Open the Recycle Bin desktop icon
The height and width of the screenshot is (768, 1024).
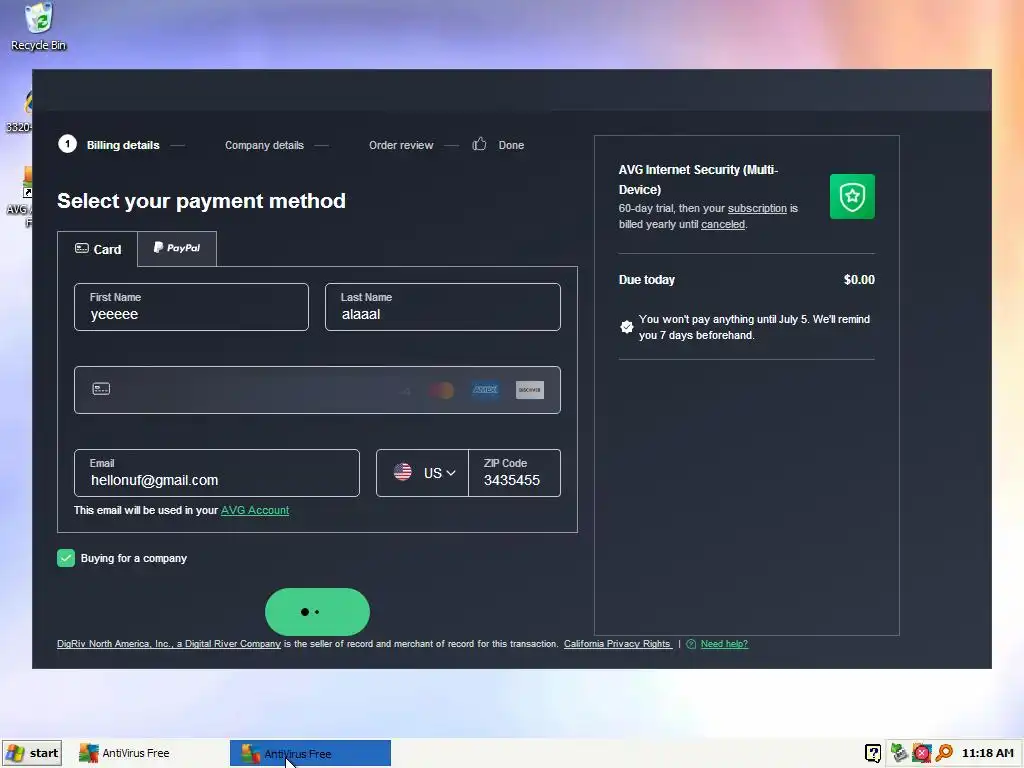pyautogui.click(x=39, y=27)
